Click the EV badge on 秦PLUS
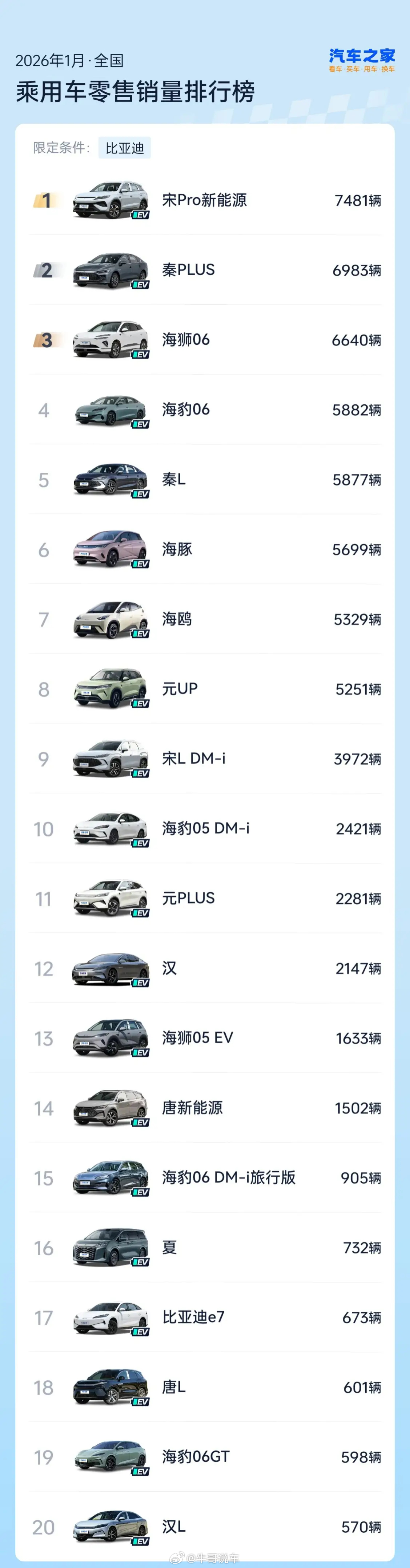Viewport: 410px width, 1568px height. tap(141, 285)
